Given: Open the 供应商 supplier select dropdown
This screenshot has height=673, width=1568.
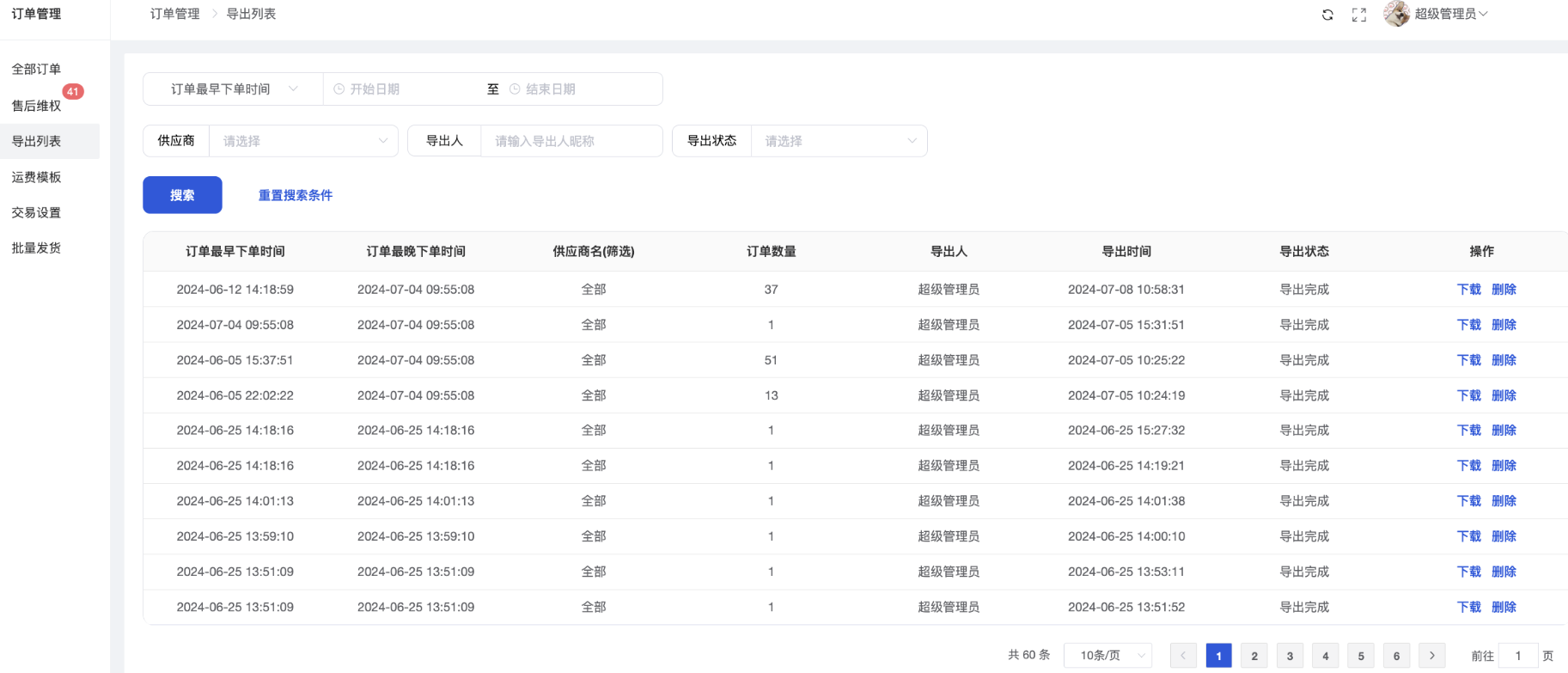Looking at the screenshot, I should [x=303, y=141].
